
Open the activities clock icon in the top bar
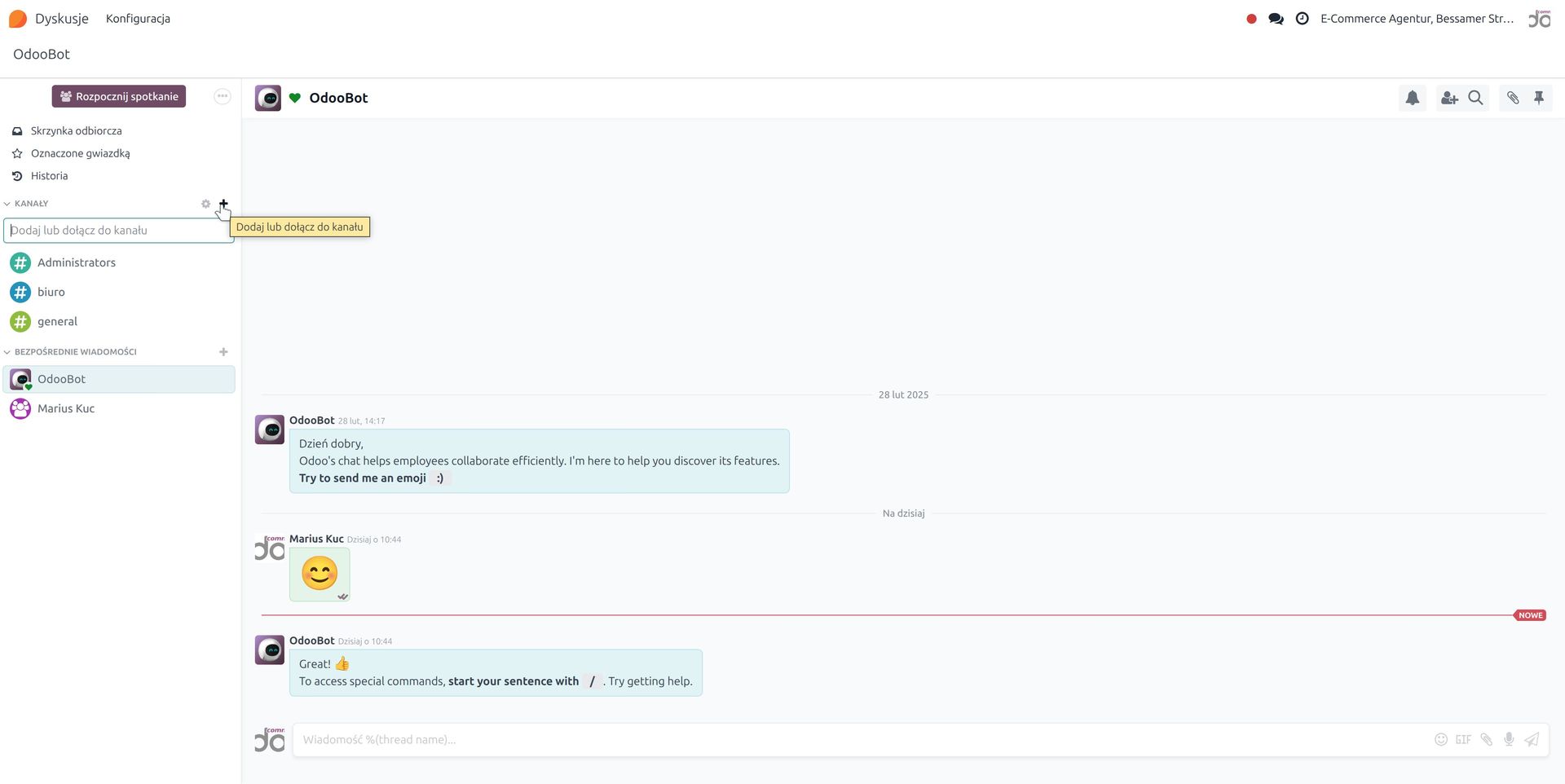coord(1303,19)
